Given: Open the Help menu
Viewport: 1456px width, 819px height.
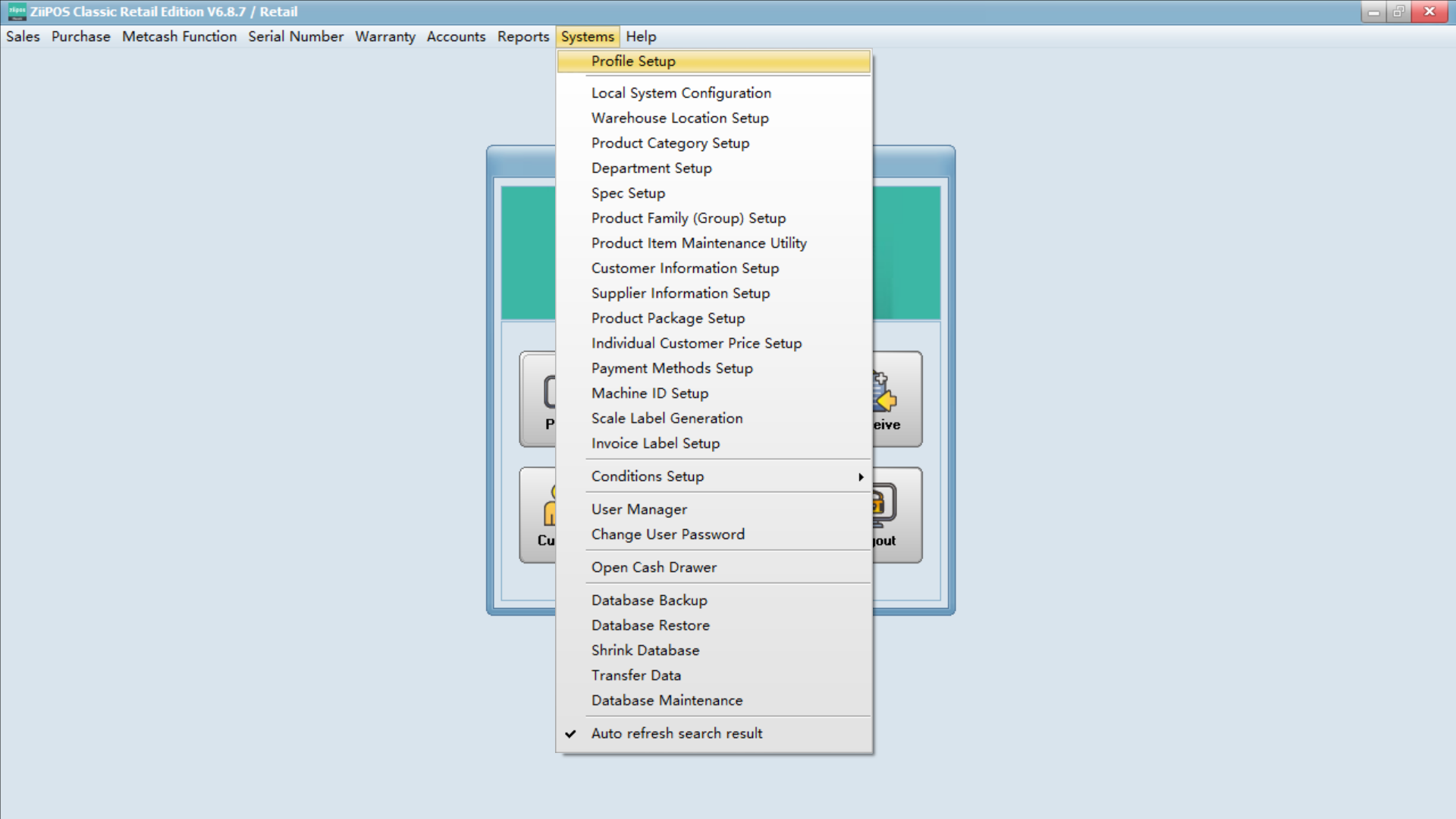Looking at the screenshot, I should (x=642, y=36).
